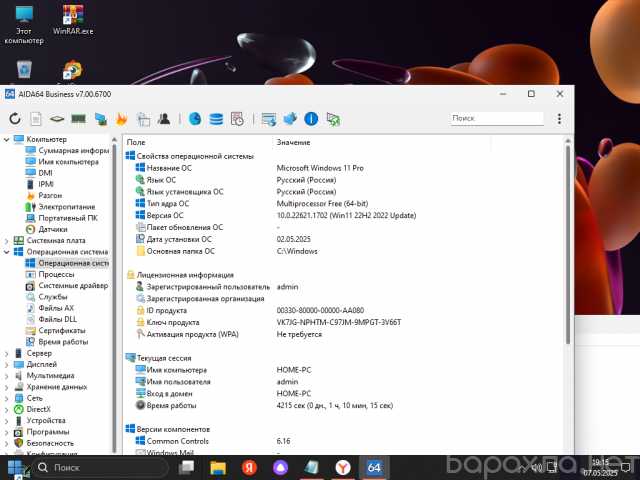Click the Windows Start button

pos(15,468)
